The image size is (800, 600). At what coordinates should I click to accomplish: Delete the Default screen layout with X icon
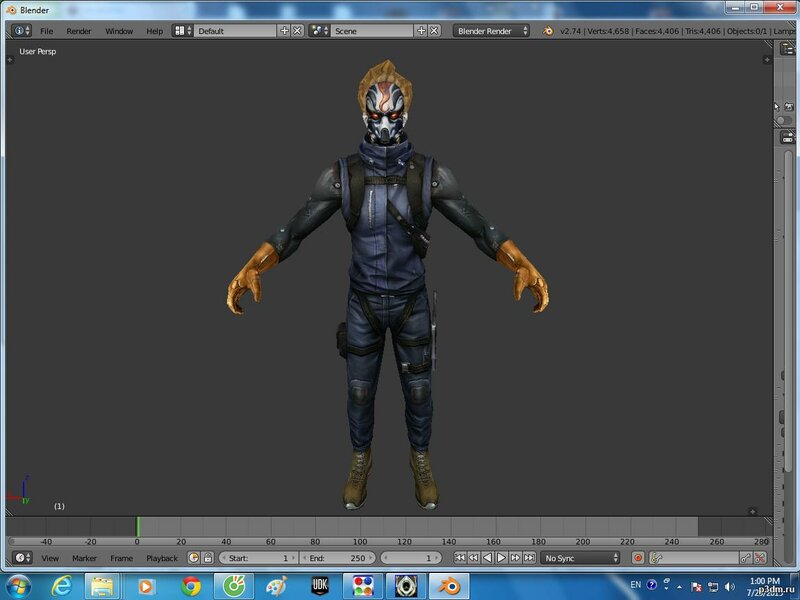pyautogui.click(x=297, y=31)
